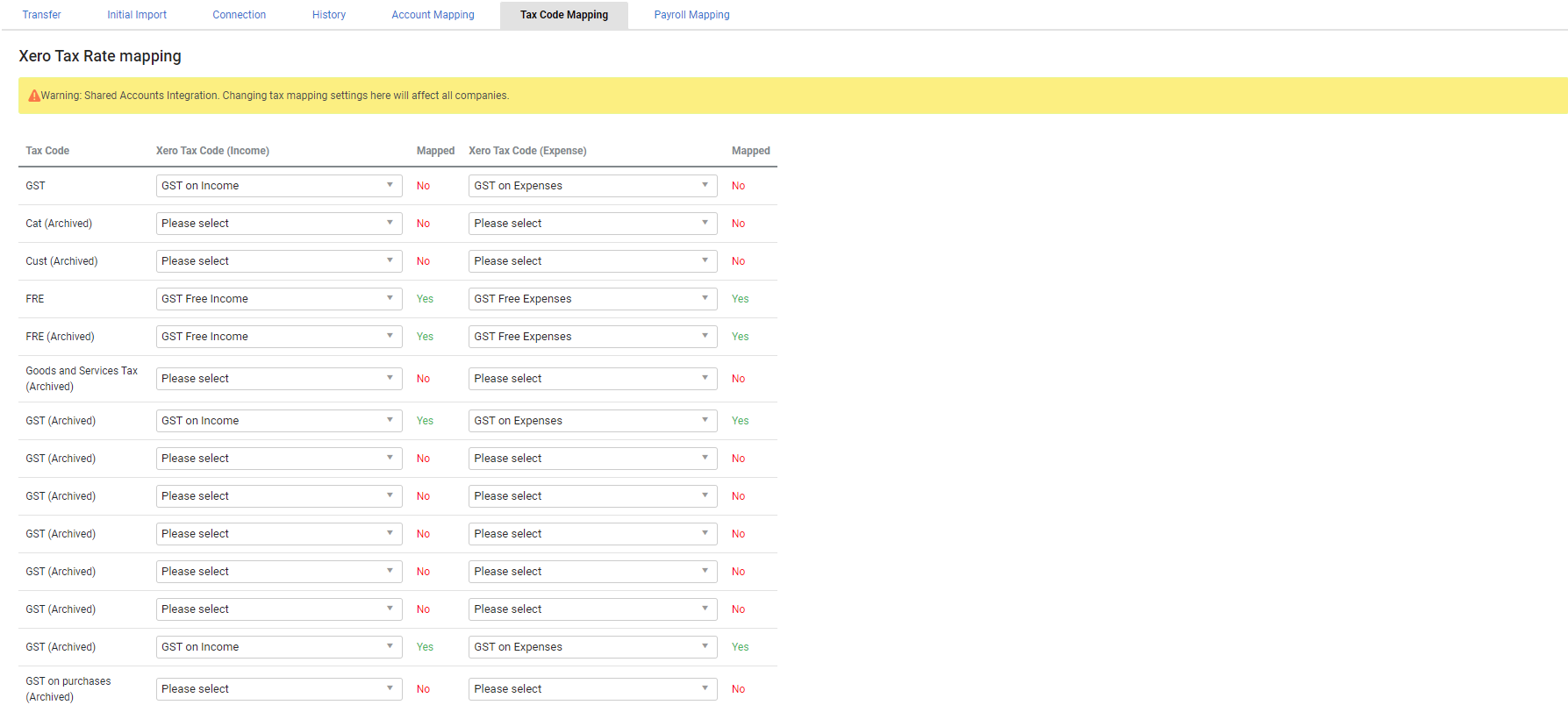Open the Transfer tab
Image resolution: width=1568 pixels, height=712 pixels.
click(41, 15)
